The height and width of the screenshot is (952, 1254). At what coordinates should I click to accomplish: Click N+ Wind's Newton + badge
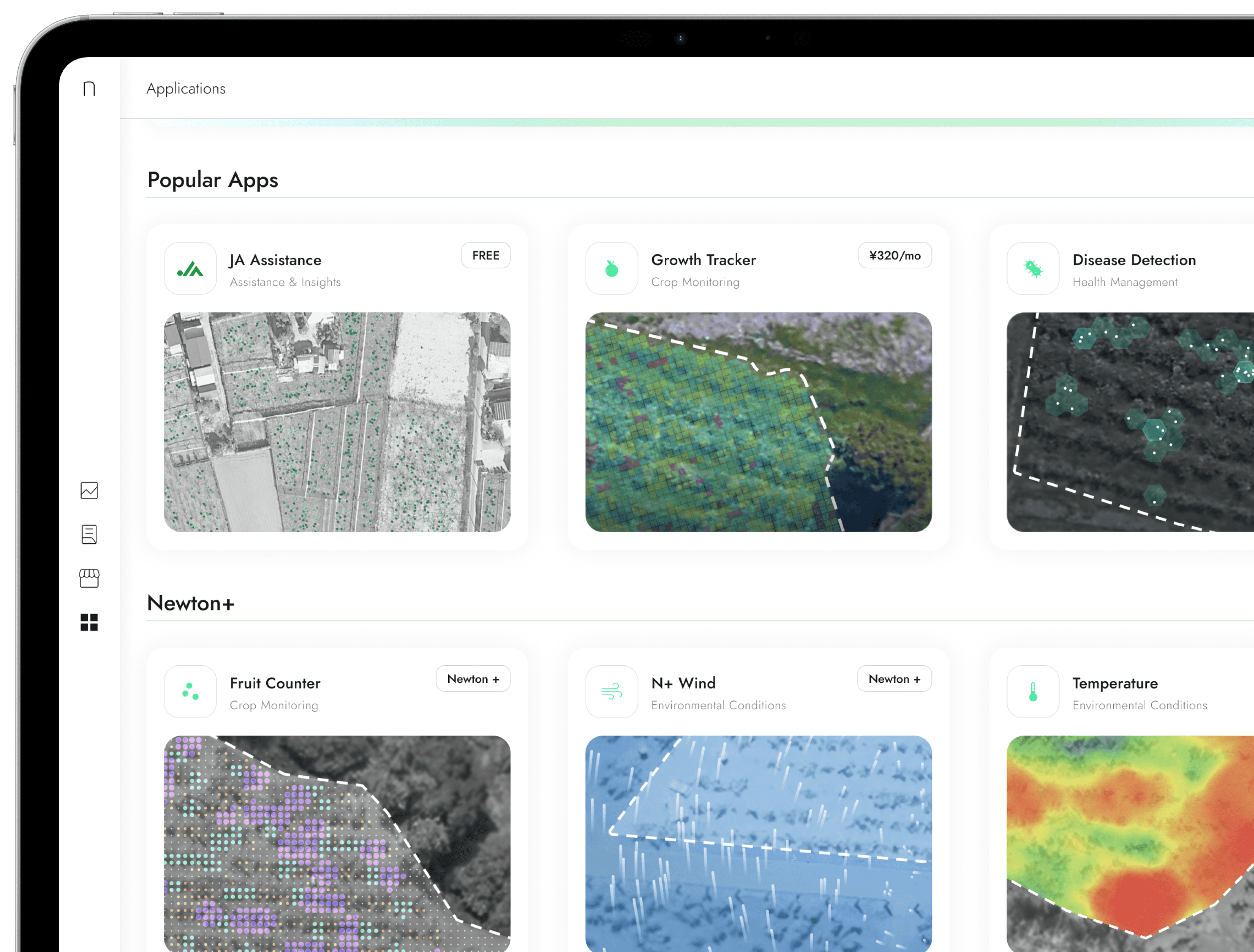pos(895,679)
